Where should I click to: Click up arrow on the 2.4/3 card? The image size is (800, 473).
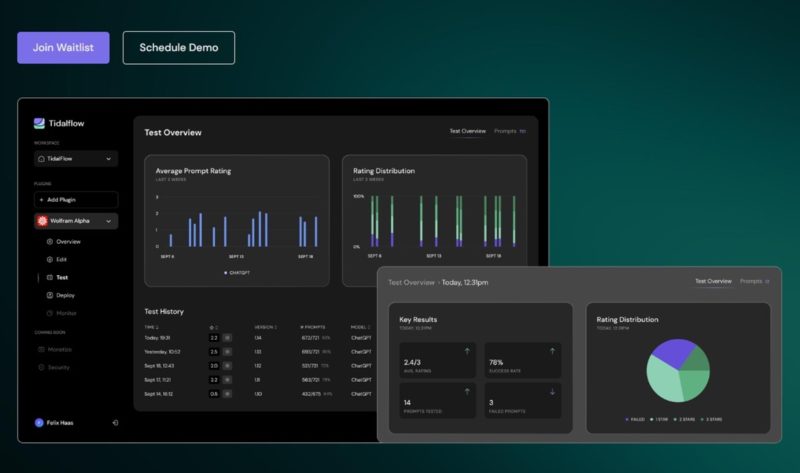(x=467, y=351)
